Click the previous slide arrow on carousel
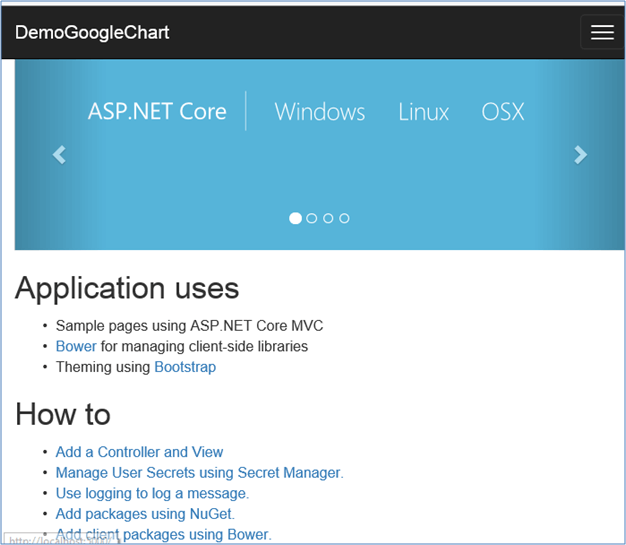 (x=59, y=155)
